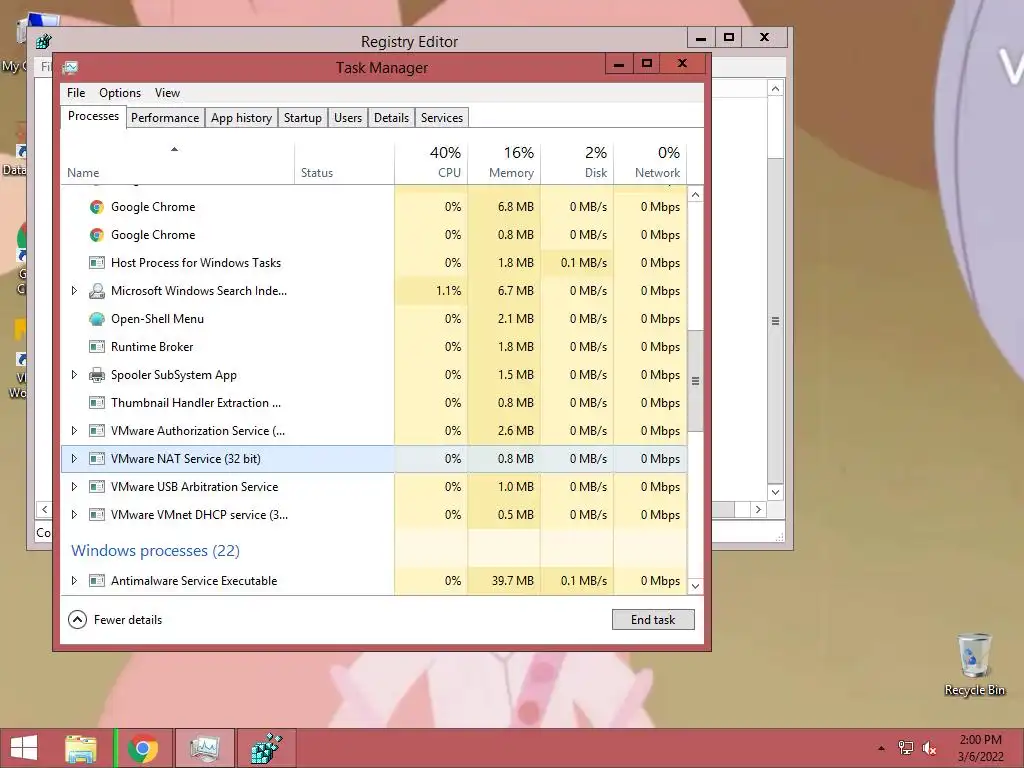Click the 39.7 MB memory value
The image size is (1024, 768).
(513, 581)
